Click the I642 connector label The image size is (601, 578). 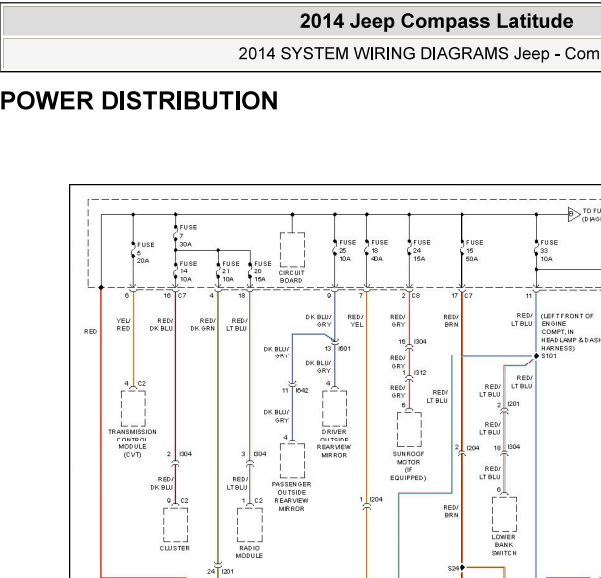(x=302, y=391)
